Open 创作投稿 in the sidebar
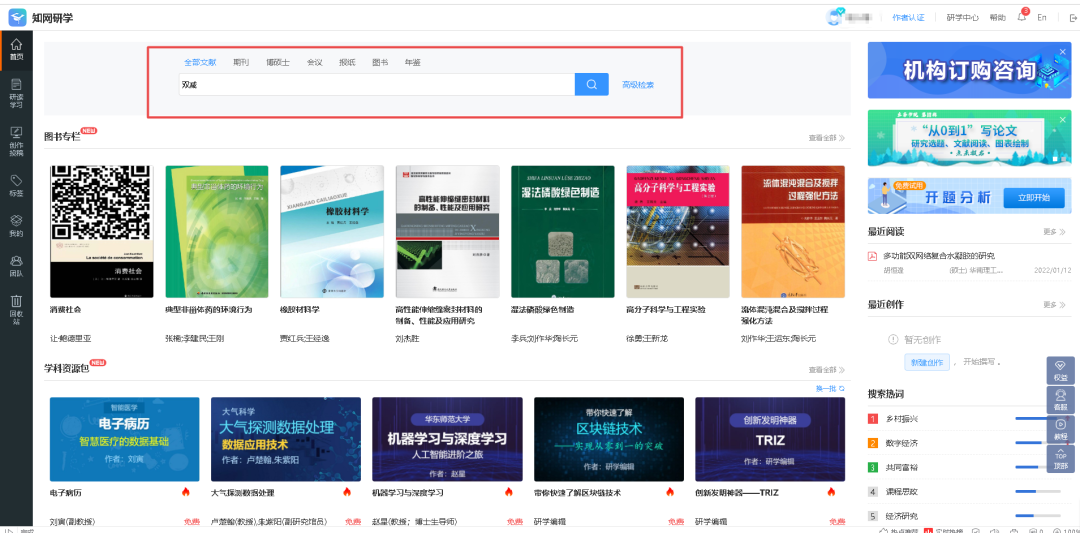Viewport: 1080px width, 533px height. point(17,141)
